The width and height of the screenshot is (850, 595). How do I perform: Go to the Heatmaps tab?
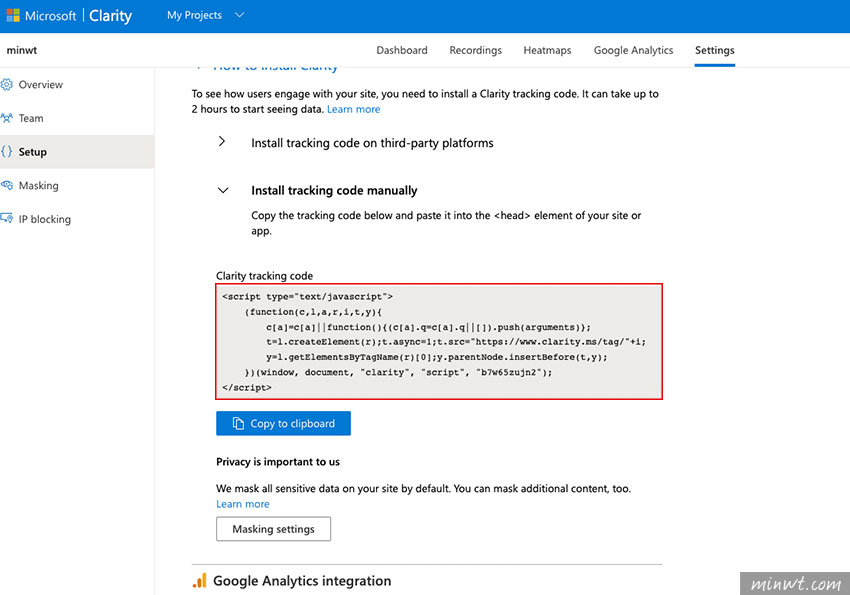pos(547,50)
